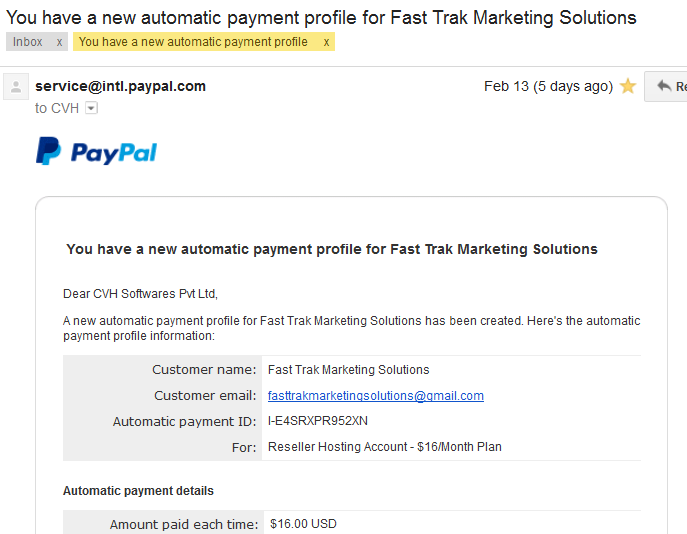Remove the Inbox label with its x

pos(59,42)
